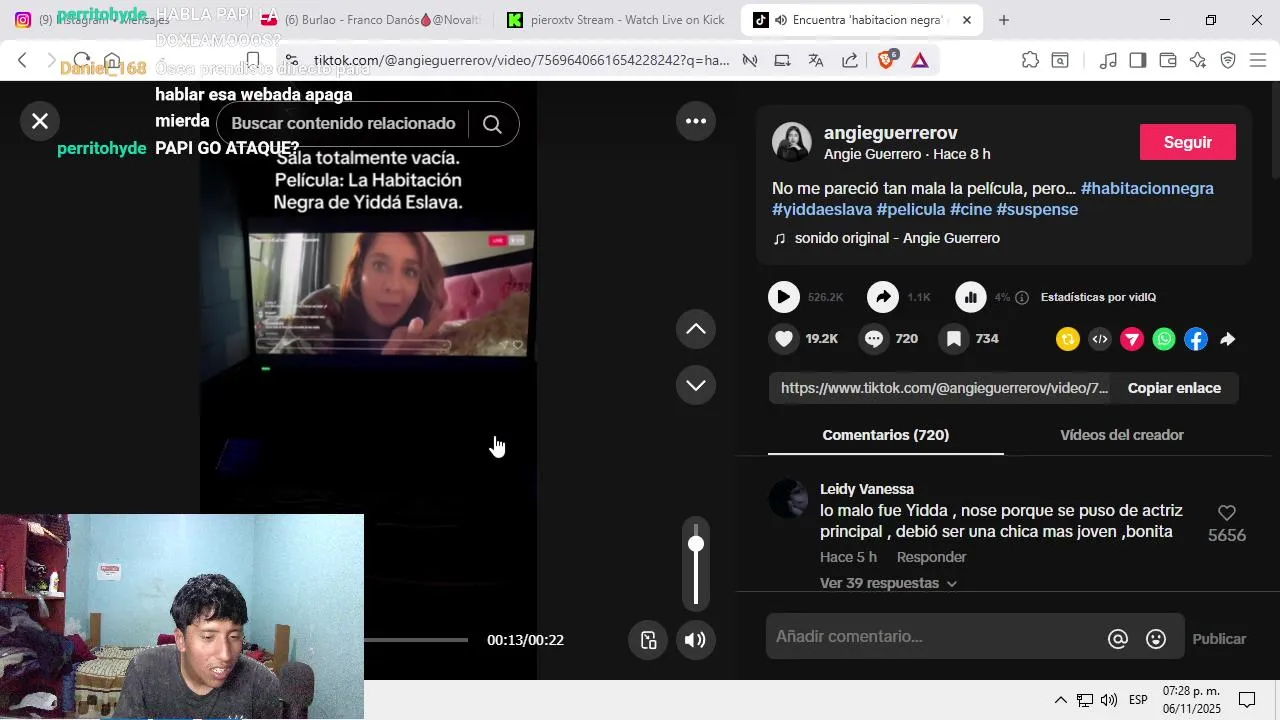Open the browser hamburger menu
Image resolution: width=1280 pixels, height=720 pixels.
click(1258, 60)
